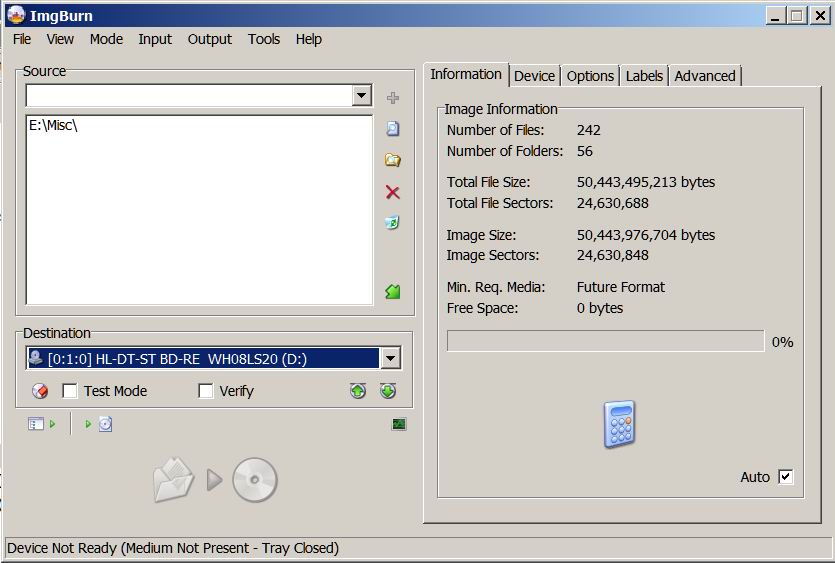This screenshot has width=835, height=563.
Task: Click the red X remove icon
Action: 392,192
